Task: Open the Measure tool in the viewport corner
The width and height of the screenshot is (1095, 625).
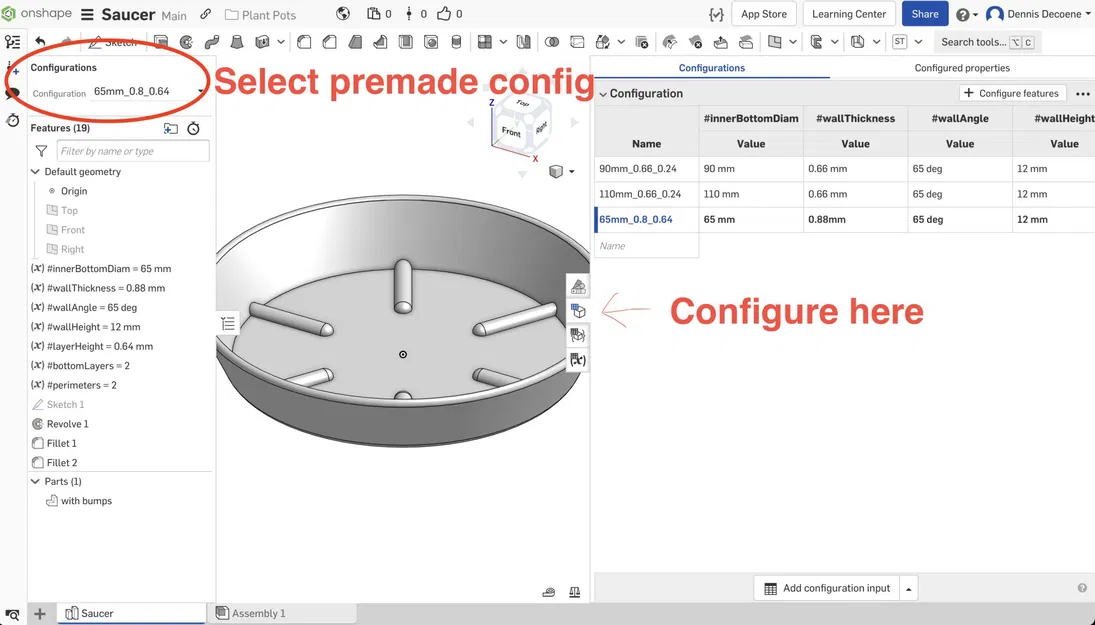Action: [549, 592]
